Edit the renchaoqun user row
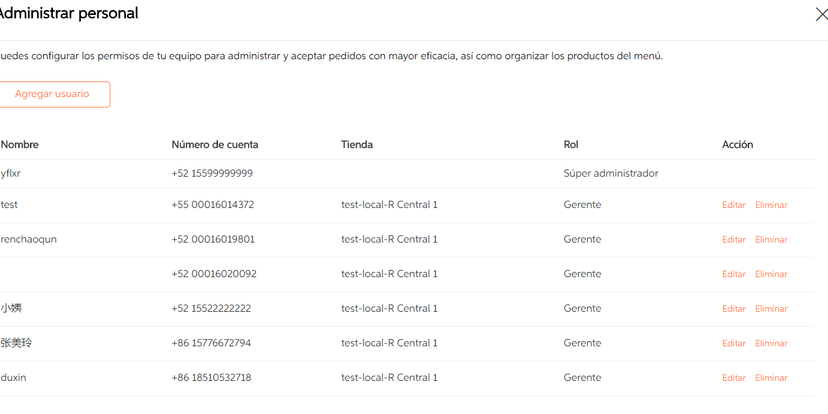This screenshot has height=414, width=828. 733,240
